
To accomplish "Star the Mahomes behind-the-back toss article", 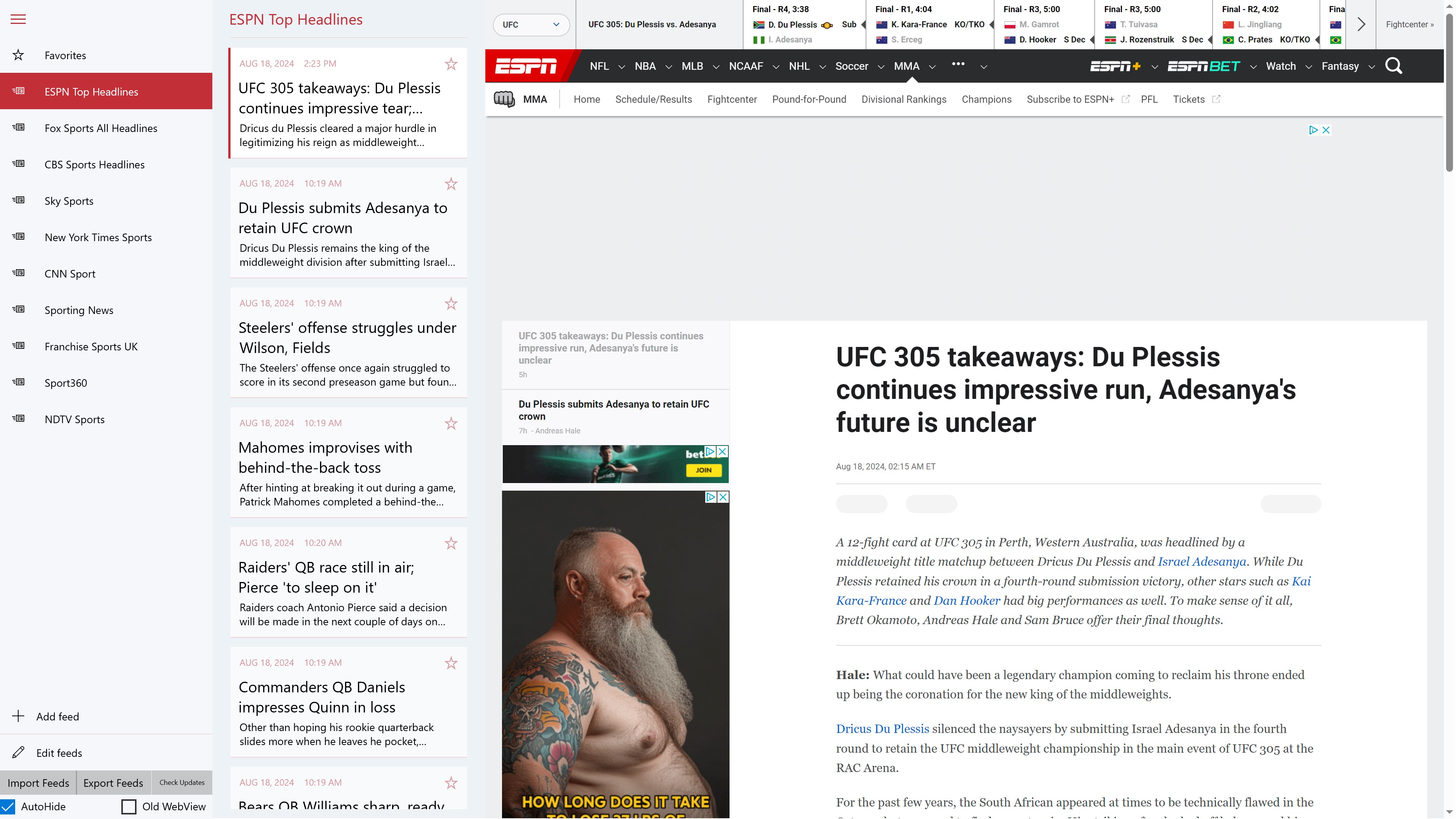I will pos(450,424).
